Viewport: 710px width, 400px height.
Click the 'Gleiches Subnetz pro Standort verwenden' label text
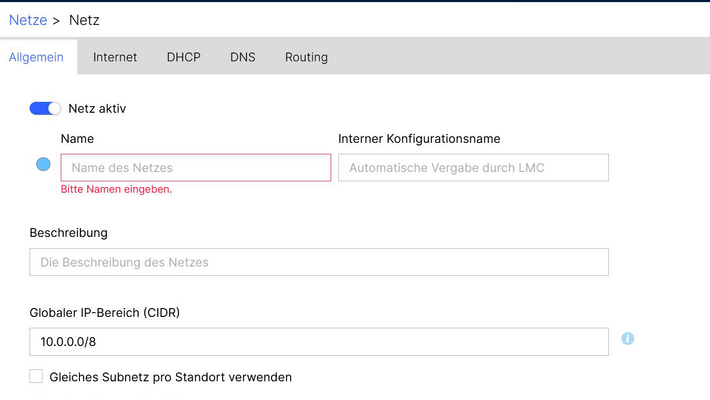tap(170, 377)
